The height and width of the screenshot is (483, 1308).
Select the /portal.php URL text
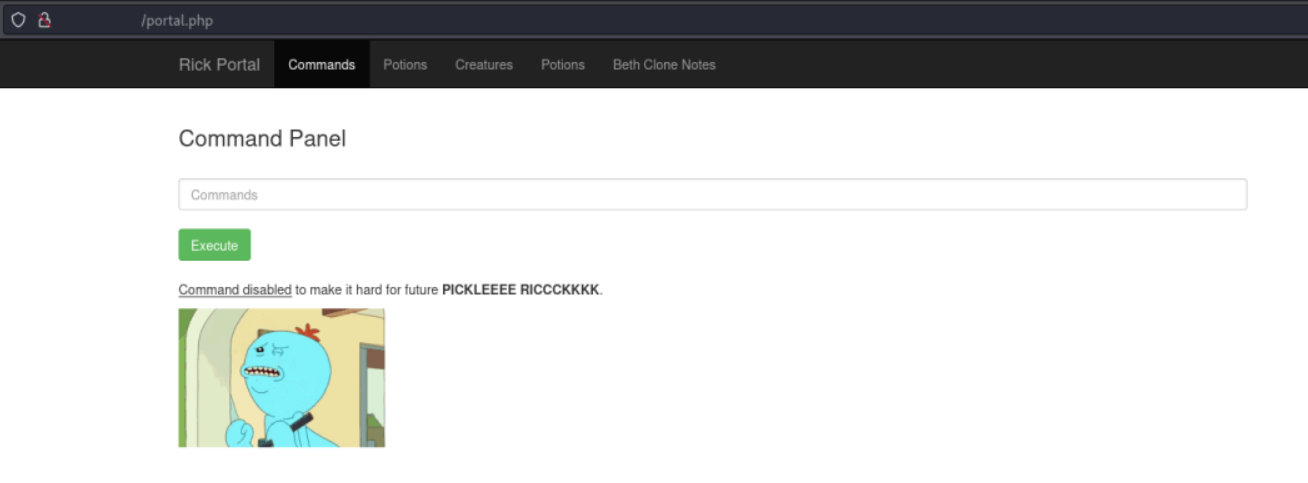point(177,20)
